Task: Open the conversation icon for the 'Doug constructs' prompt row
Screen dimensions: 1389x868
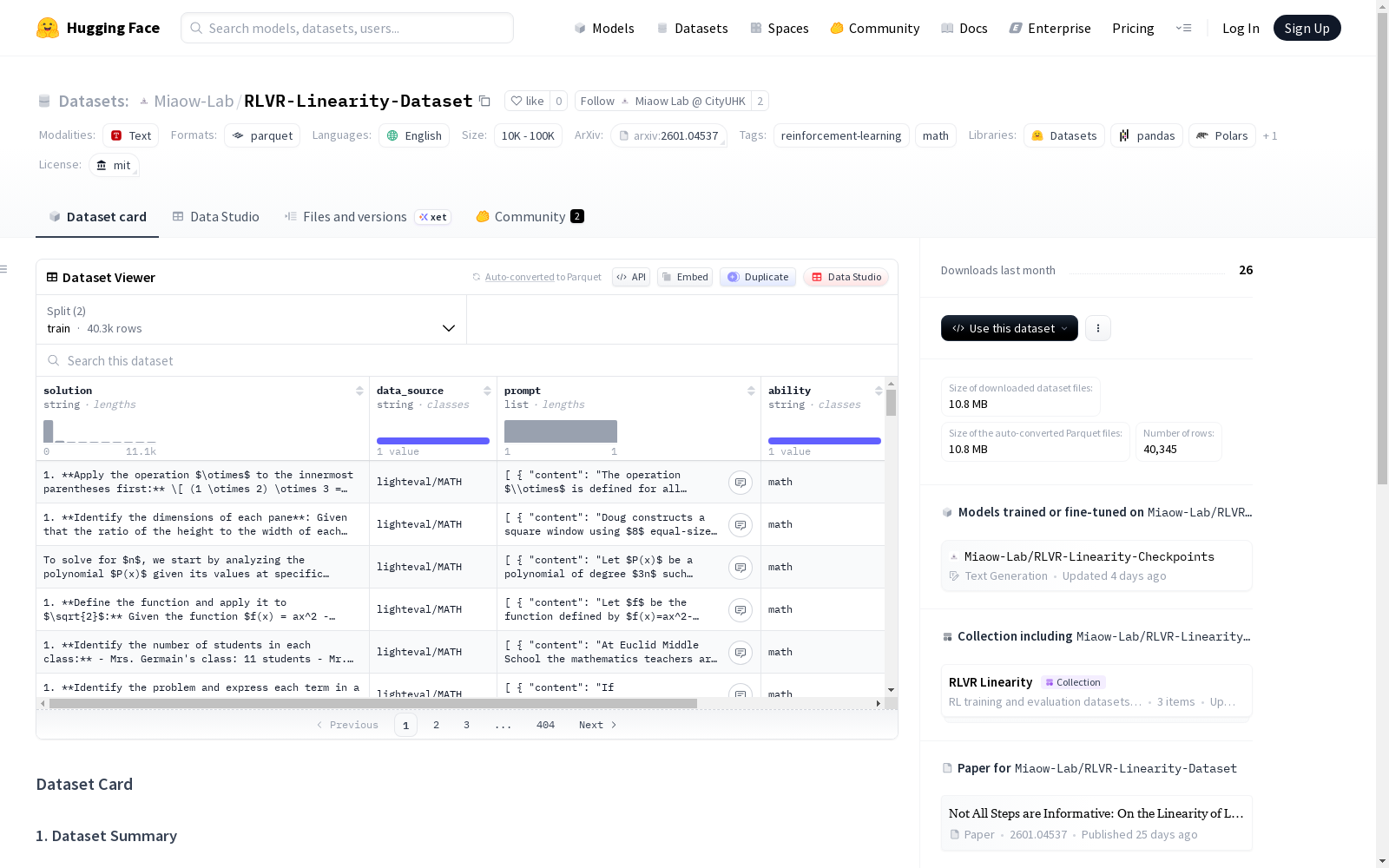Action: coord(741,525)
